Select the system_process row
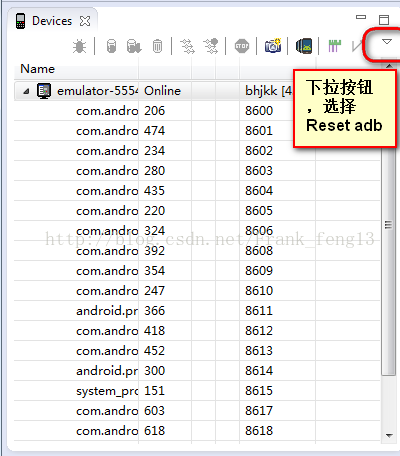Image resolution: width=400 pixels, height=456 pixels. [x=197, y=391]
